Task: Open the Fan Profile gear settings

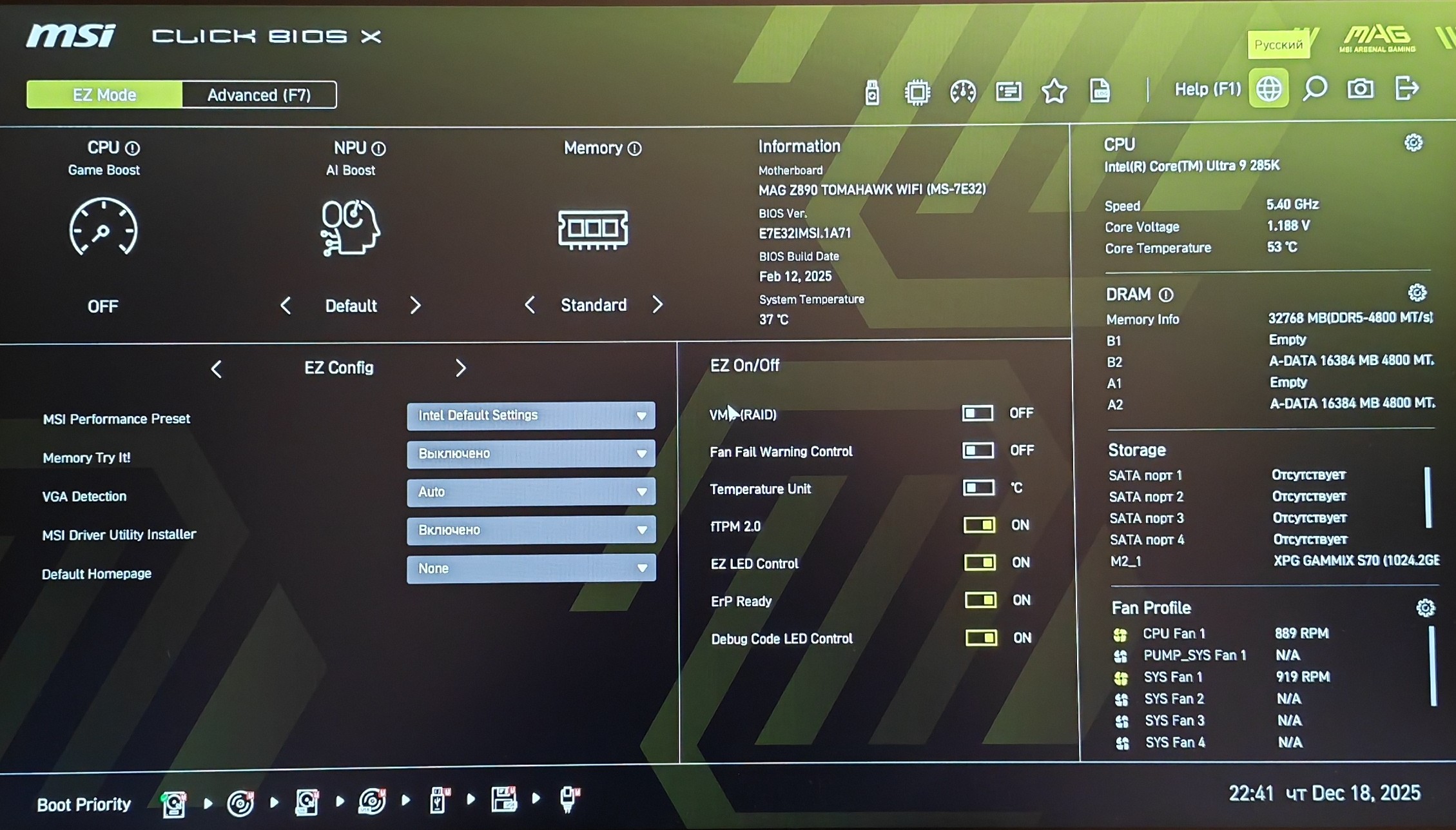Action: click(x=1425, y=608)
